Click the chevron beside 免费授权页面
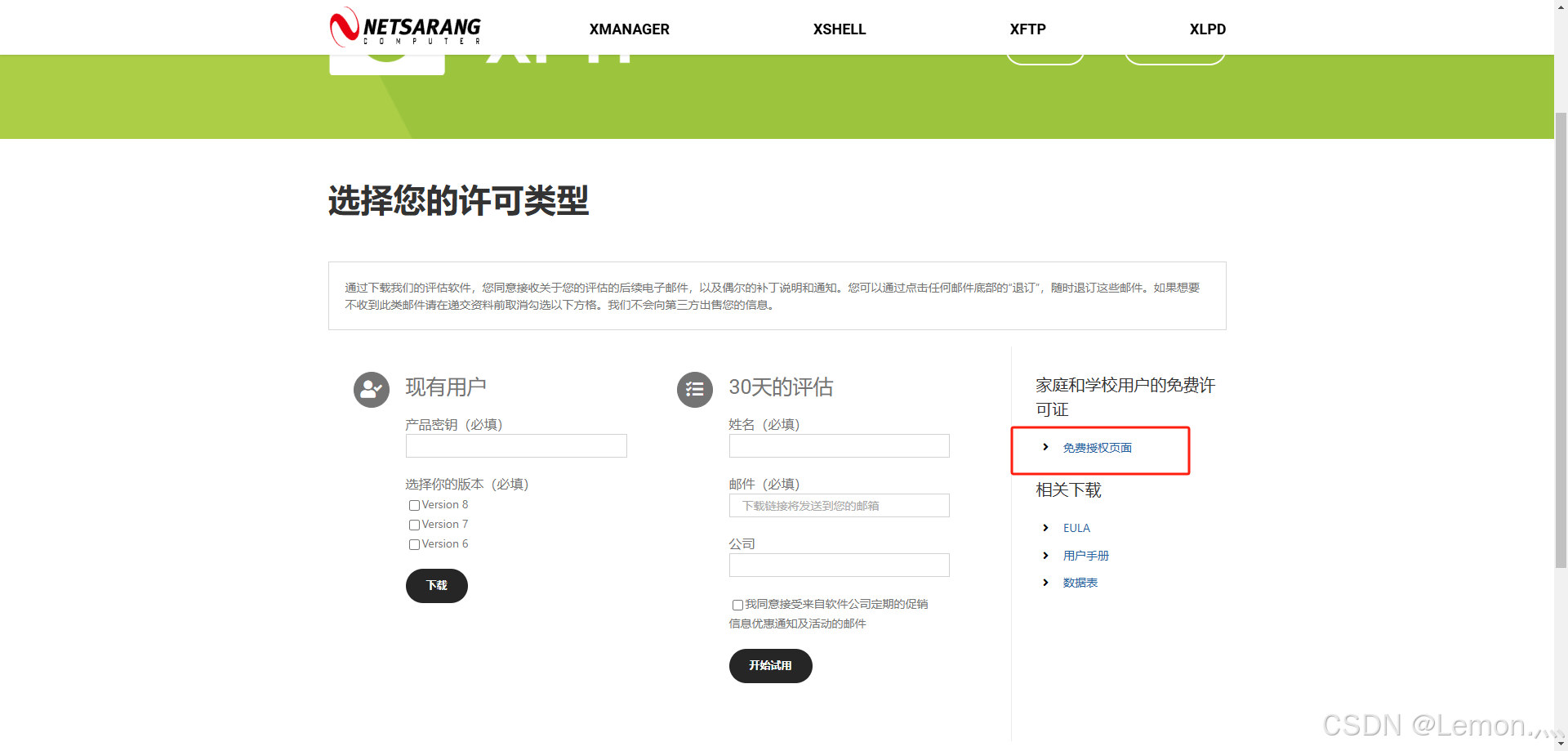Image resolution: width=1568 pixels, height=751 pixels. click(x=1045, y=447)
